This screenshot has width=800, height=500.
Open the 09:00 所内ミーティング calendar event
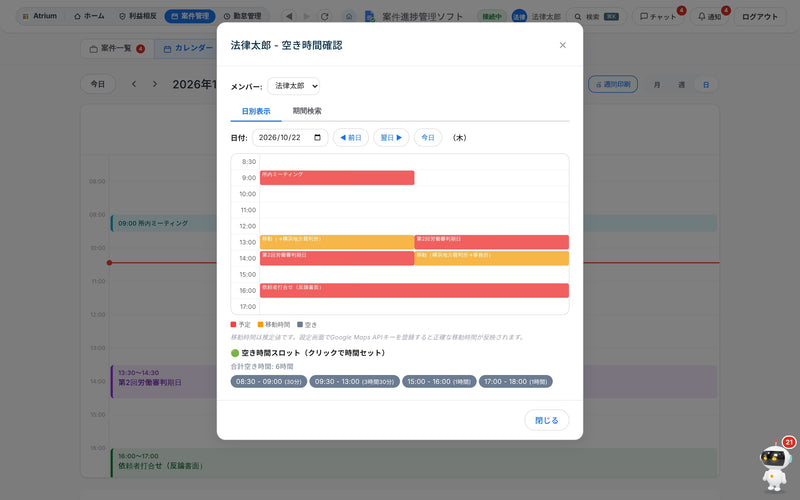tap(414, 223)
